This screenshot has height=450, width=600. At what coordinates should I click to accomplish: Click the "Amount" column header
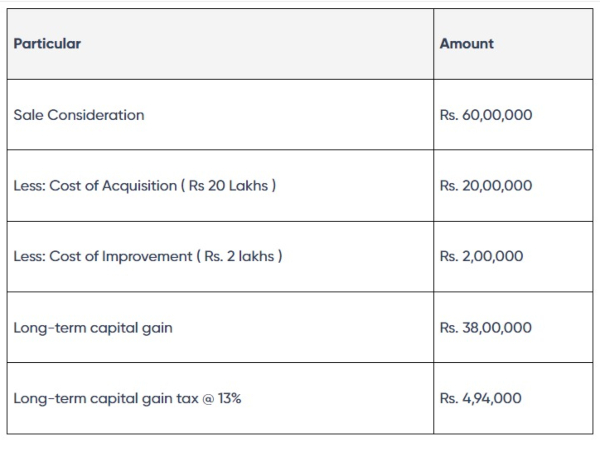pyautogui.click(x=466, y=44)
